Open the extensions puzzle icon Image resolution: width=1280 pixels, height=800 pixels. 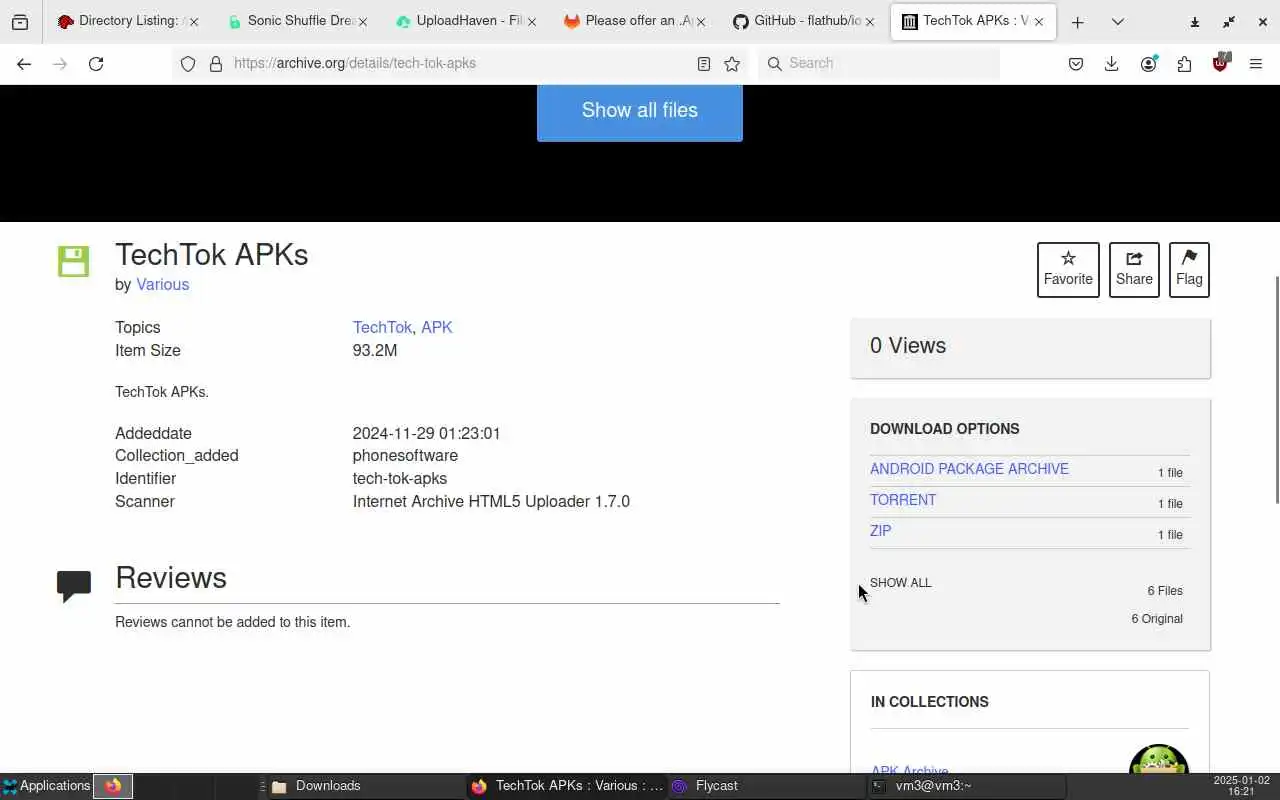pos(1184,64)
